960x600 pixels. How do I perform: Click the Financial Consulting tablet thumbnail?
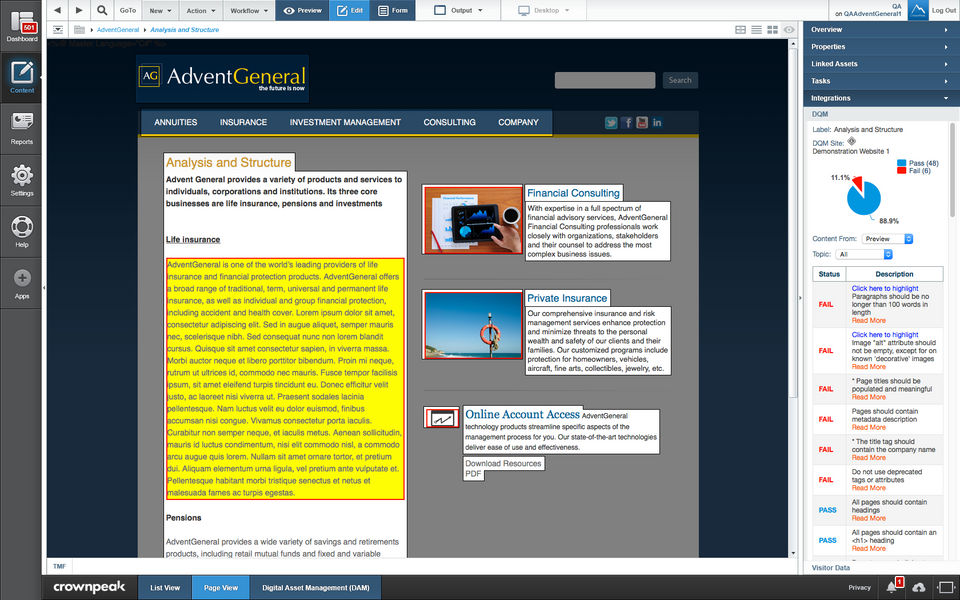[x=473, y=220]
